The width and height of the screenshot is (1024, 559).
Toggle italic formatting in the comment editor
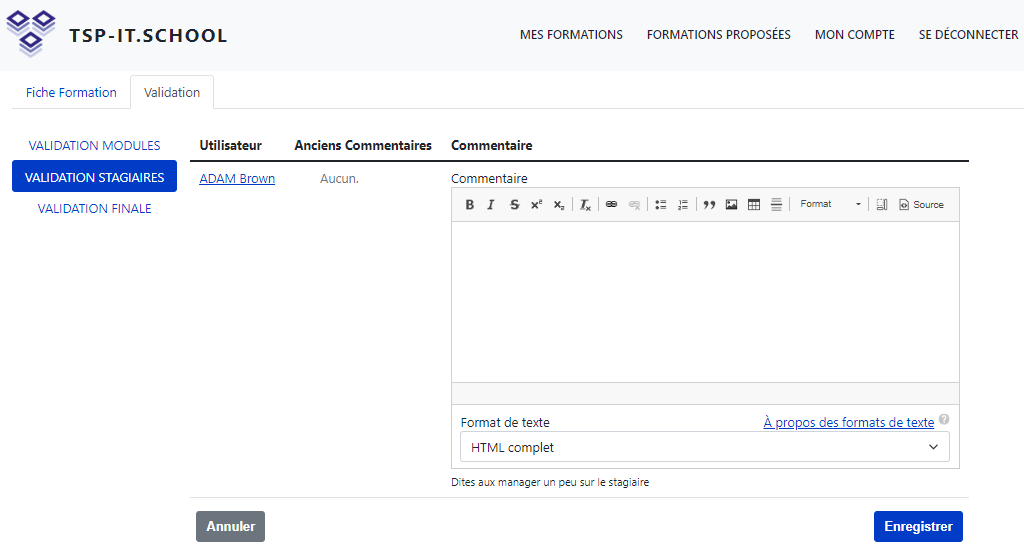tap(491, 204)
